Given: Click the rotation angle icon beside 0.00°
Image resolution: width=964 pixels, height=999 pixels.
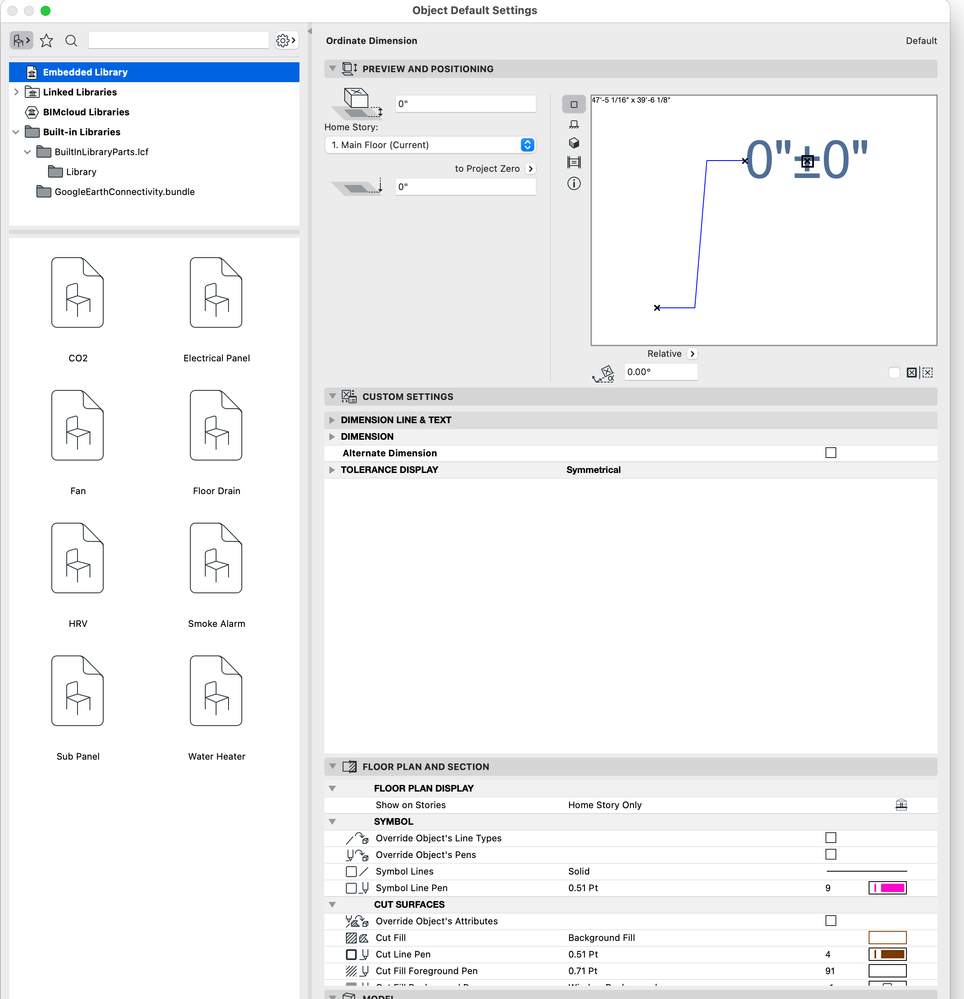Looking at the screenshot, I should coord(603,373).
